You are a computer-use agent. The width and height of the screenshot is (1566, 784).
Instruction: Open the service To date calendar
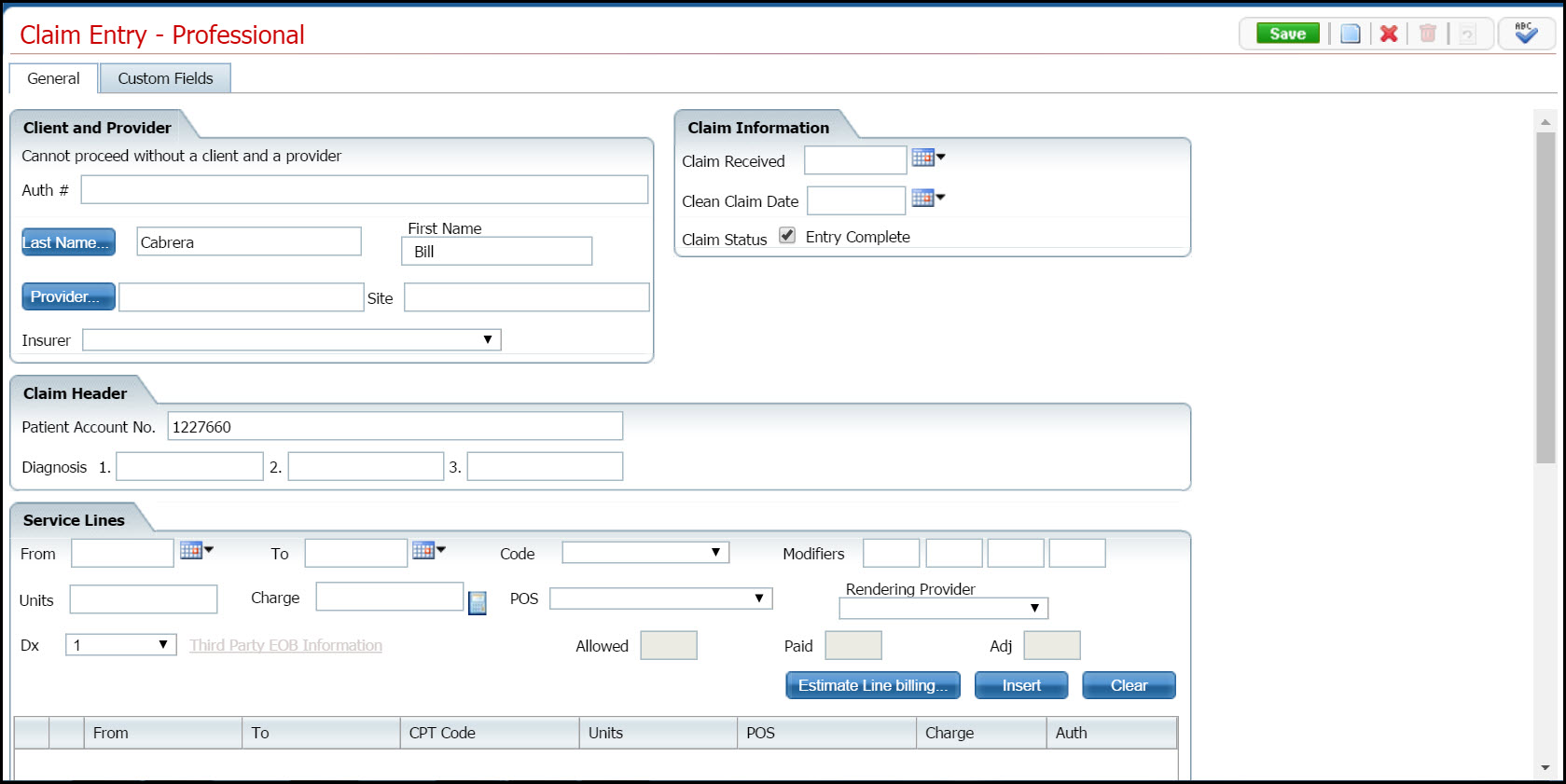tap(428, 550)
